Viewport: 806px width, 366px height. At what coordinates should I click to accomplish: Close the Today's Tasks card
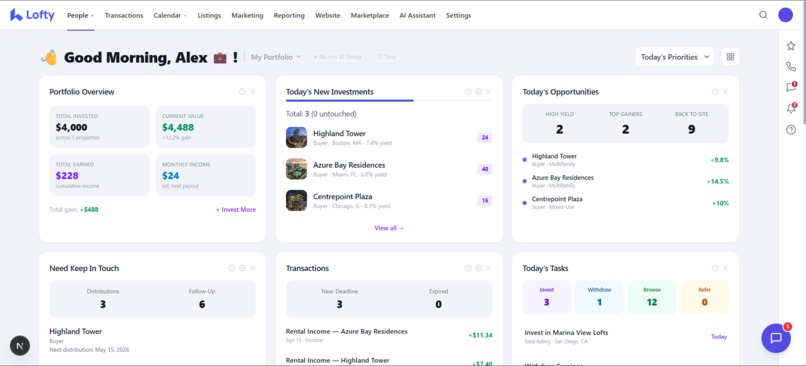tap(725, 268)
